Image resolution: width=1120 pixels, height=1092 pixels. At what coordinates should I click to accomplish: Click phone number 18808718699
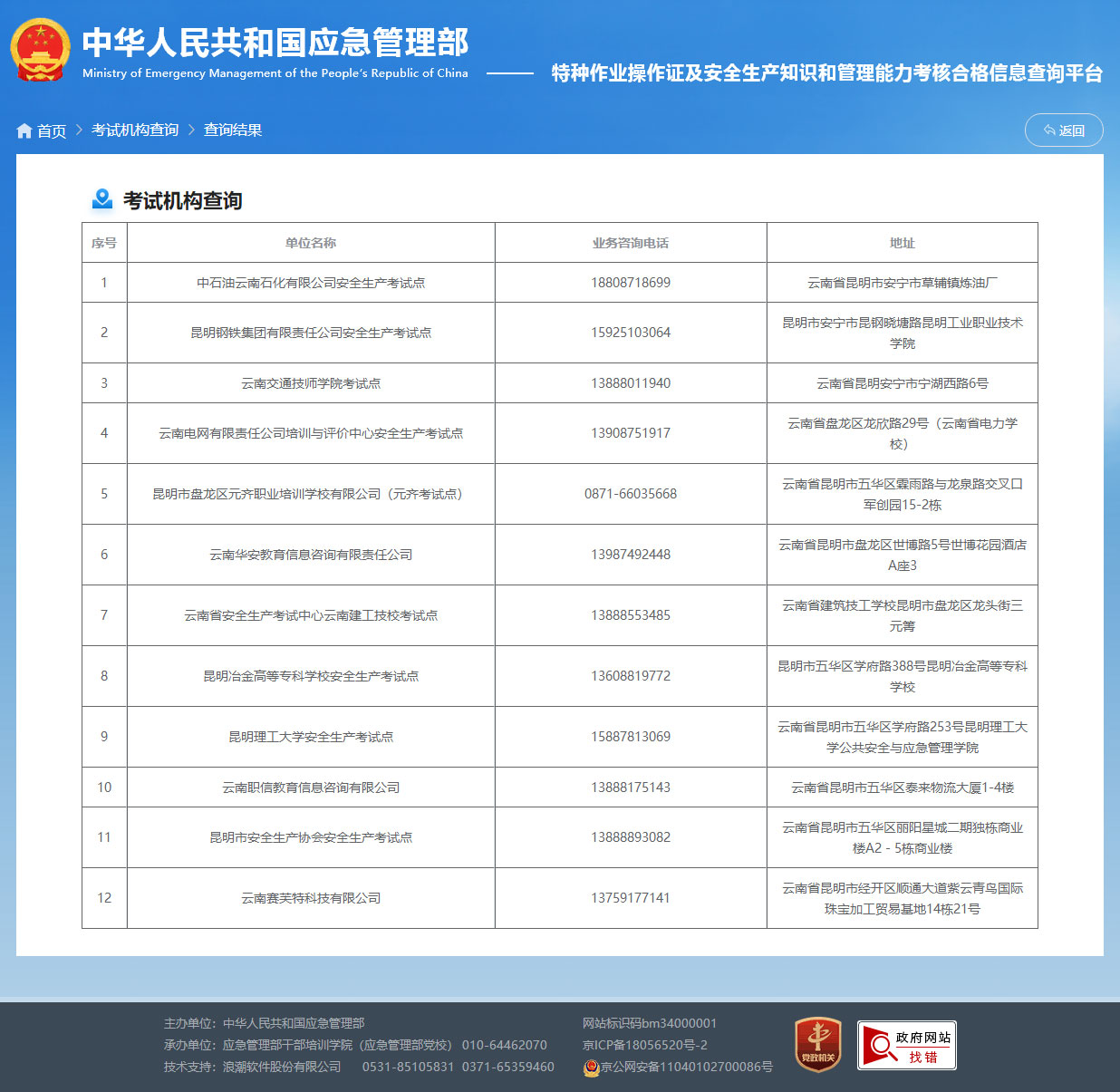[x=631, y=283]
